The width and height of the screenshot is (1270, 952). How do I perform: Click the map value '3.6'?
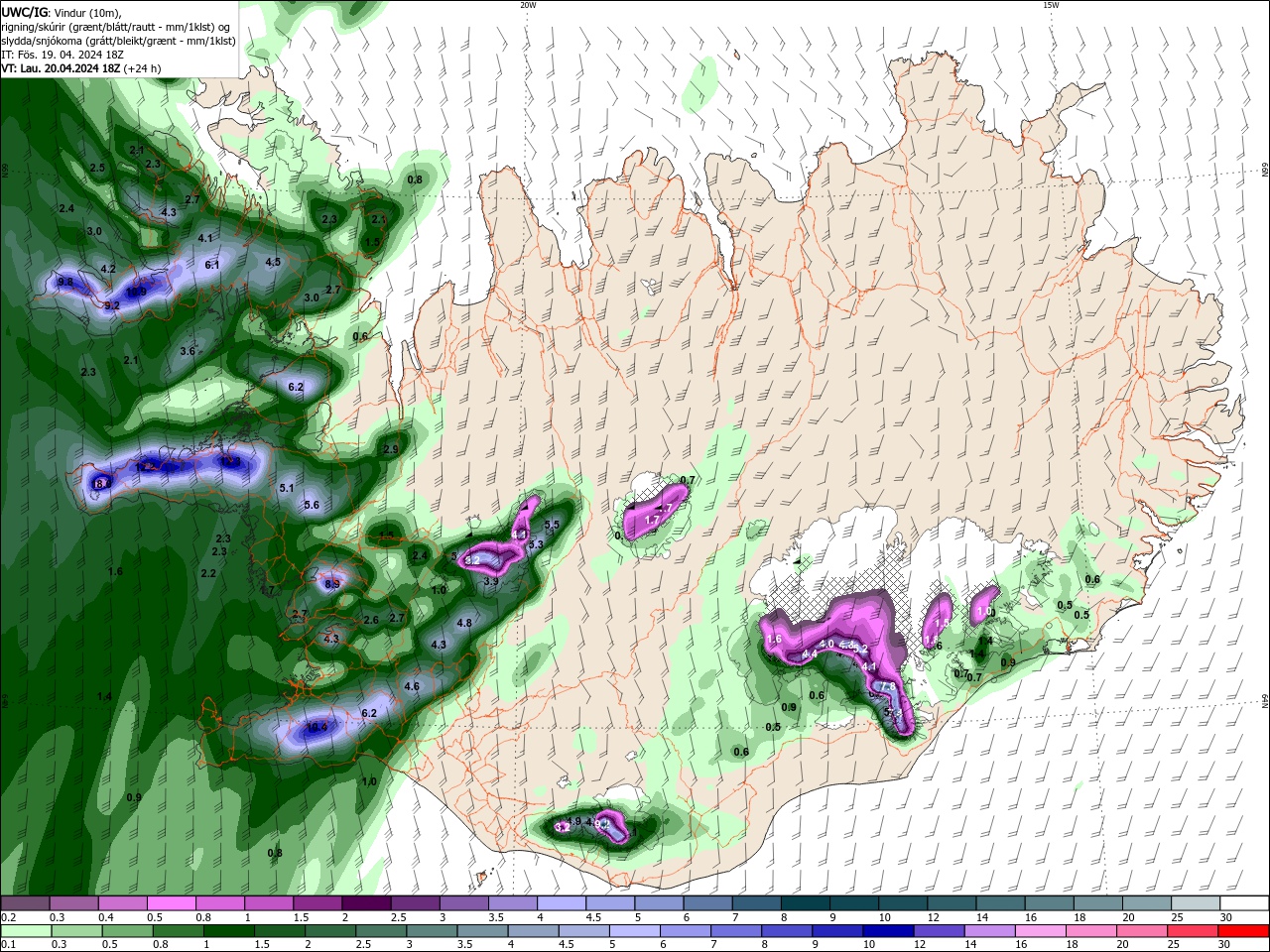[188, 352]
